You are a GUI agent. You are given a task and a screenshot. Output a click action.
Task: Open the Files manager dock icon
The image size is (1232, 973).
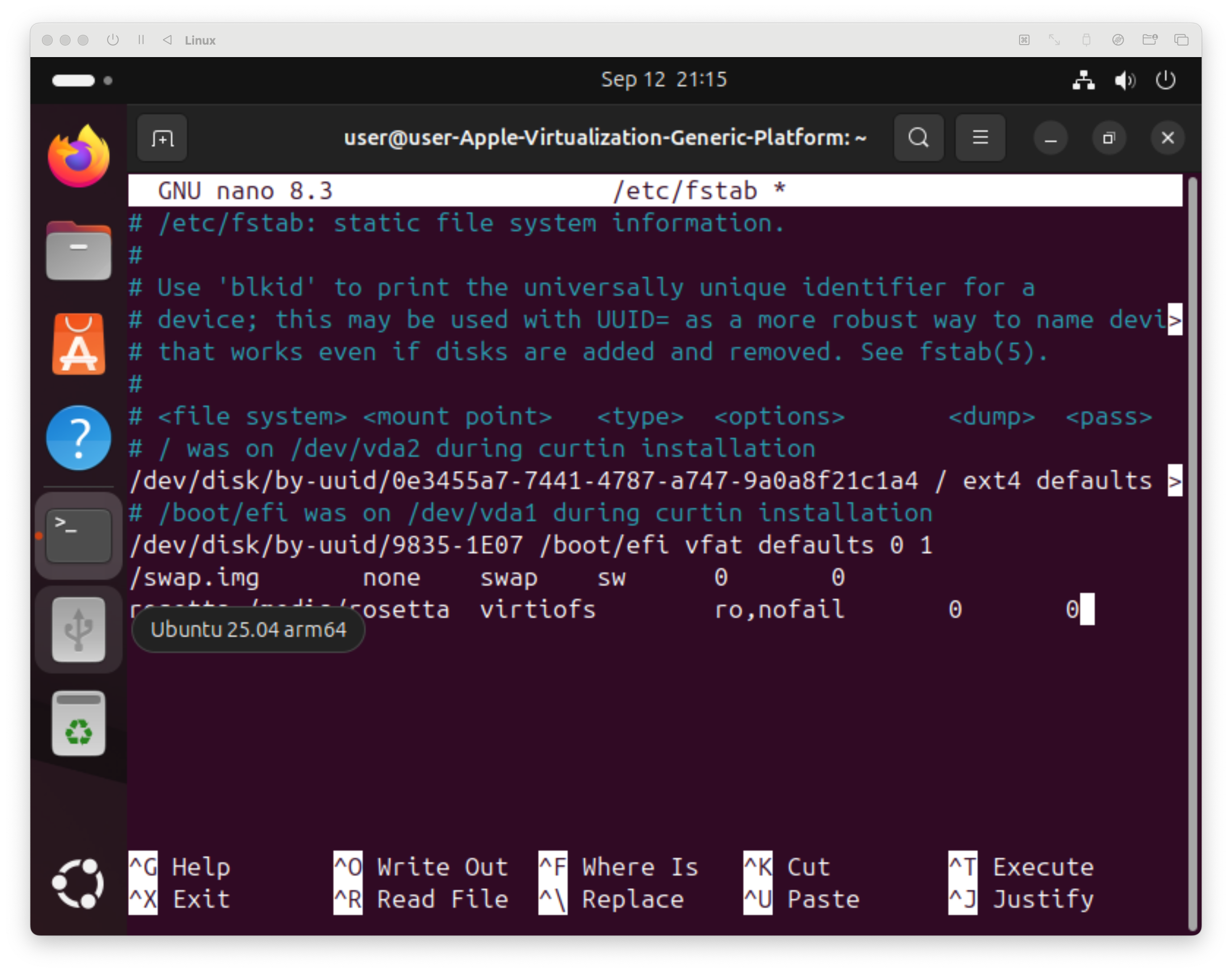(79, 251)
